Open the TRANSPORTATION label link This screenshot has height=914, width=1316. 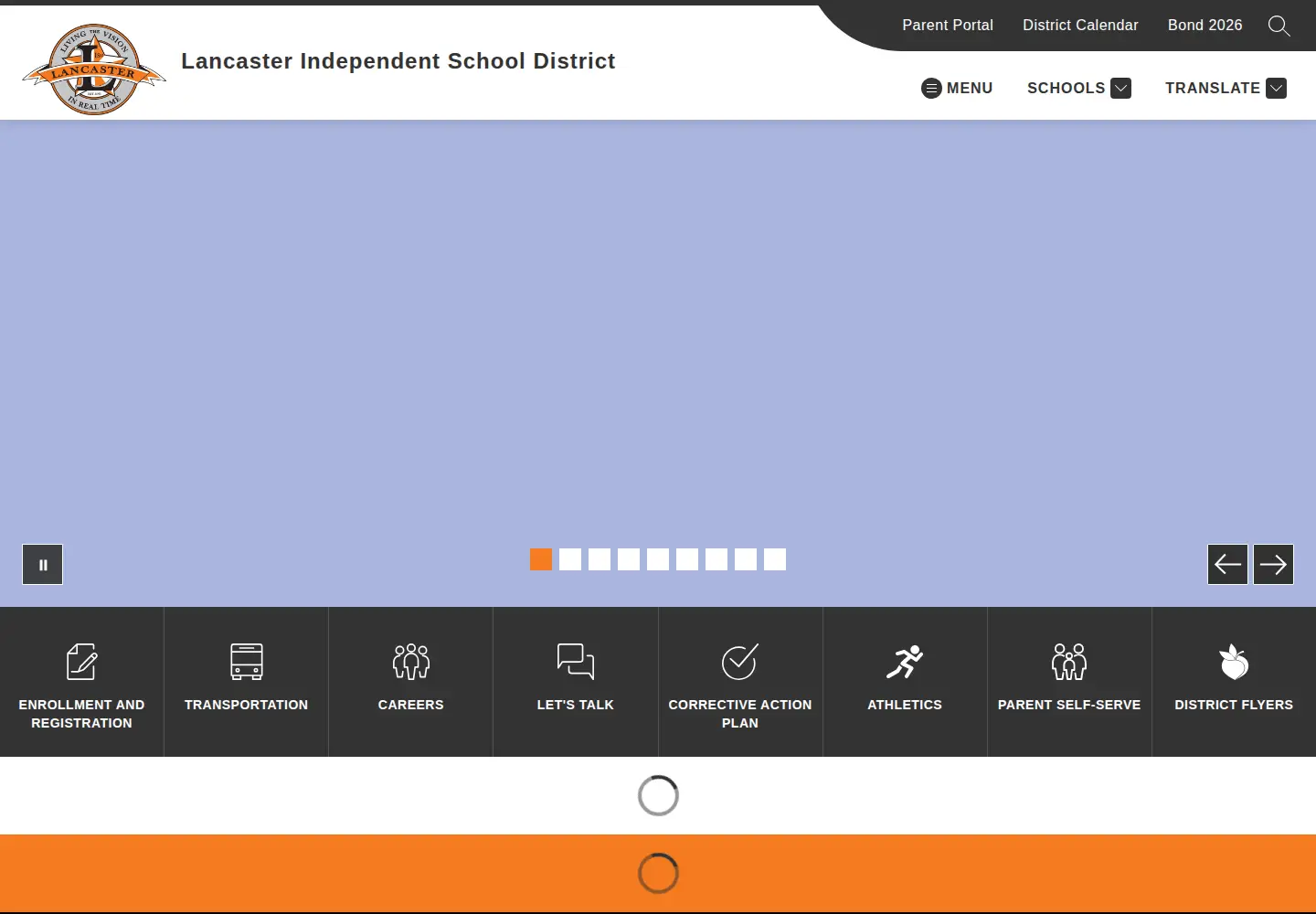(x=247, y=705)
